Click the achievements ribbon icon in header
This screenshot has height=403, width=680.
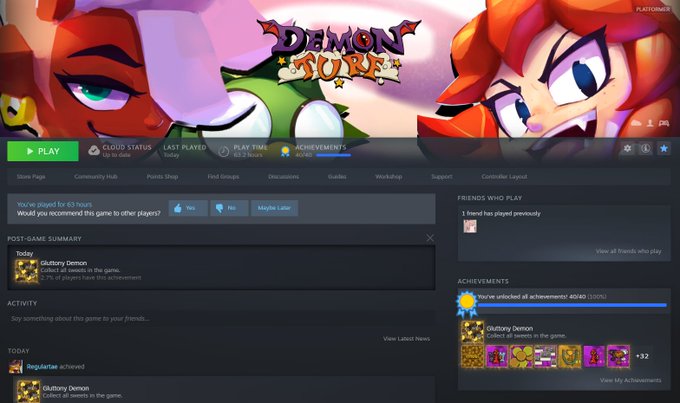(x=285, y=151)
